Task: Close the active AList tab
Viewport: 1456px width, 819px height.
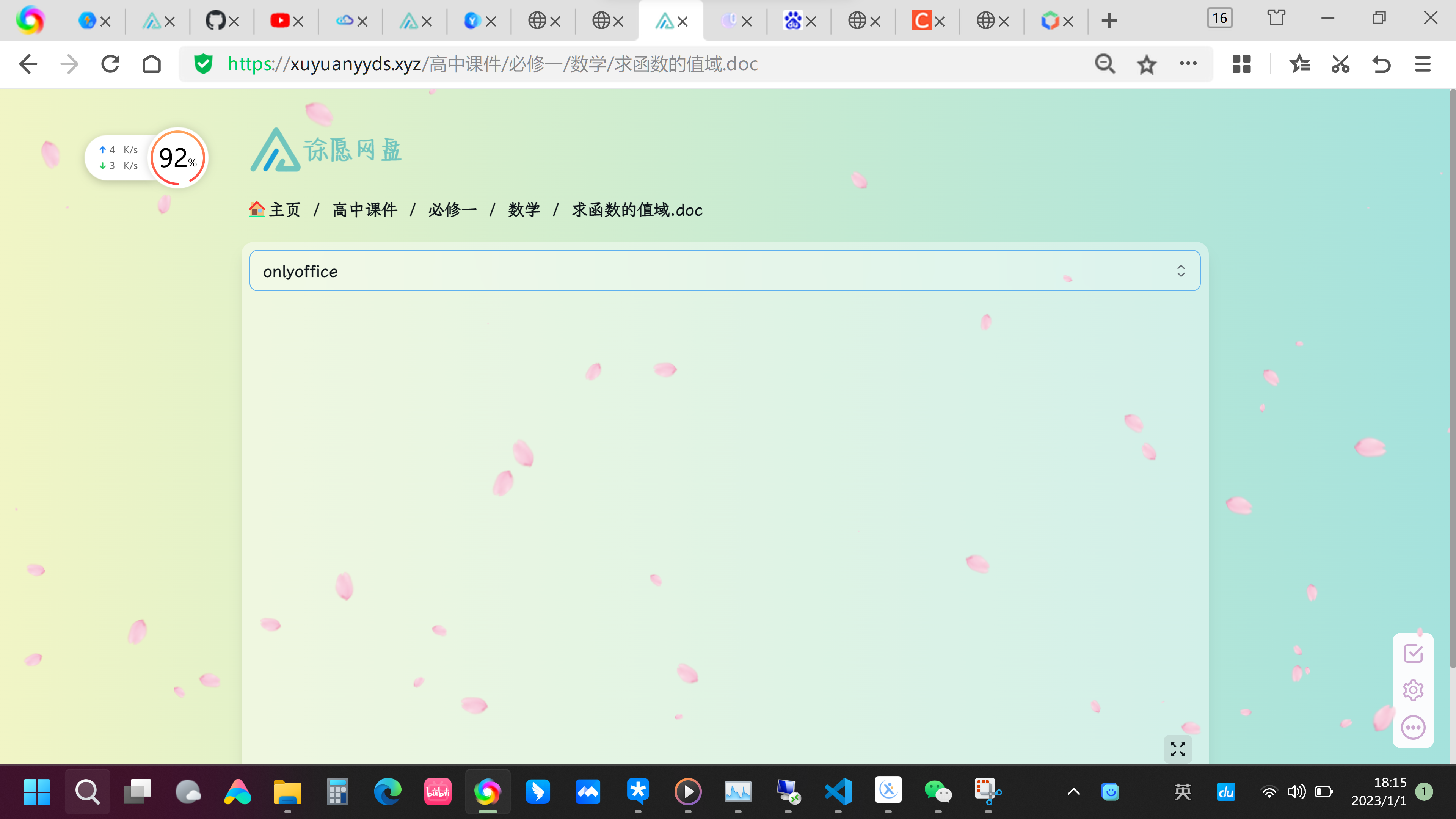Action: click(x=682, y=22)
